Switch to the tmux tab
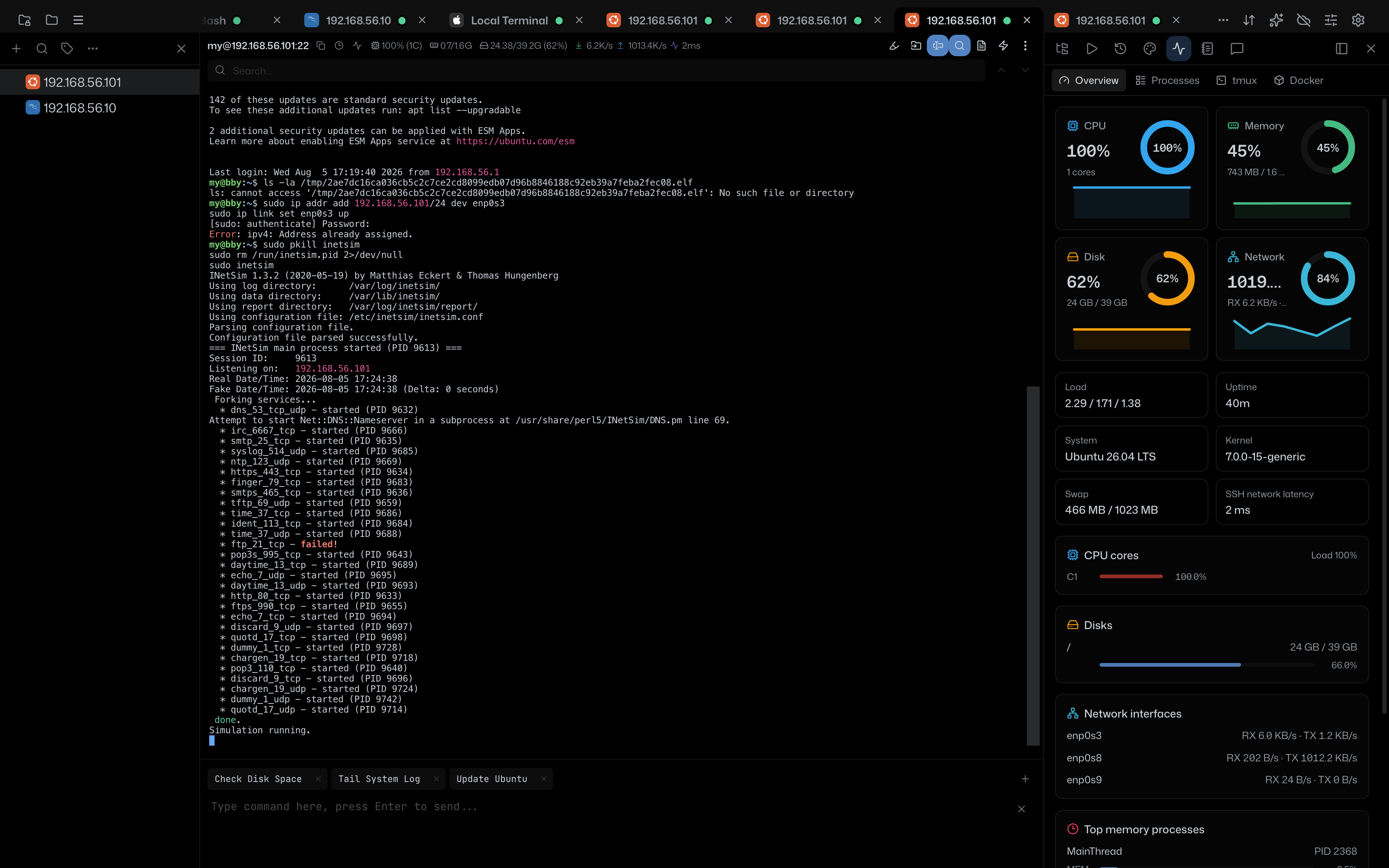The height and width of the screenshot is (868, 1389). pos(1237,80)
